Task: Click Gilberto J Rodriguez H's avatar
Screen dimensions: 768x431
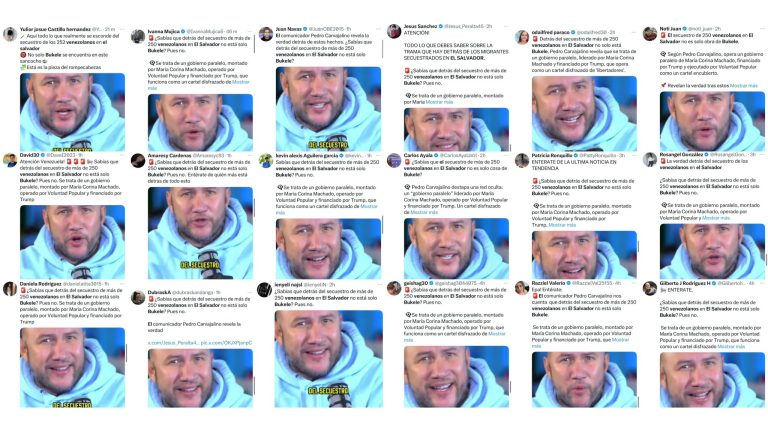Action: (x=650, y=288)
